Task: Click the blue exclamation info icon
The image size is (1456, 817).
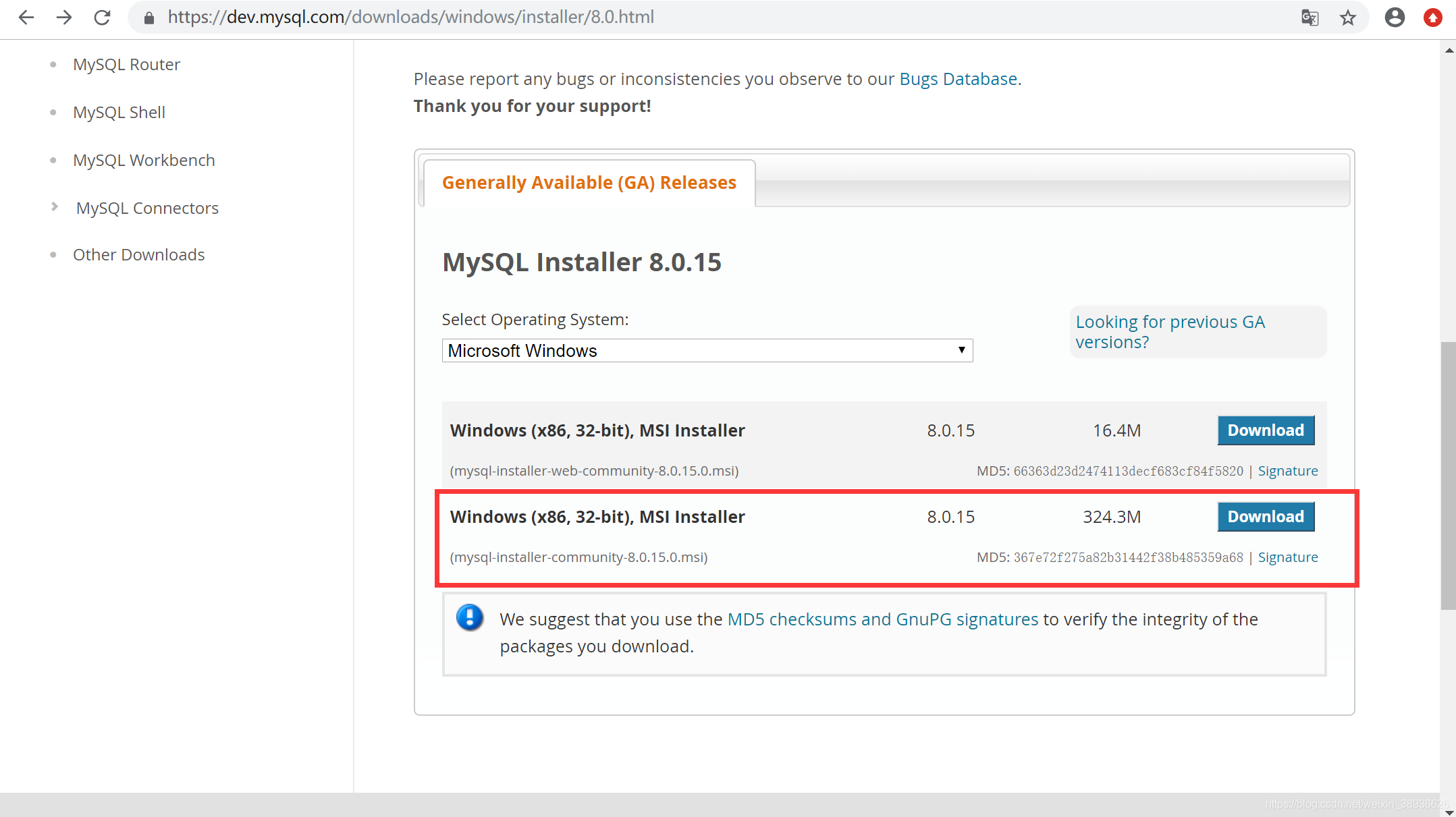Action: 469,617
